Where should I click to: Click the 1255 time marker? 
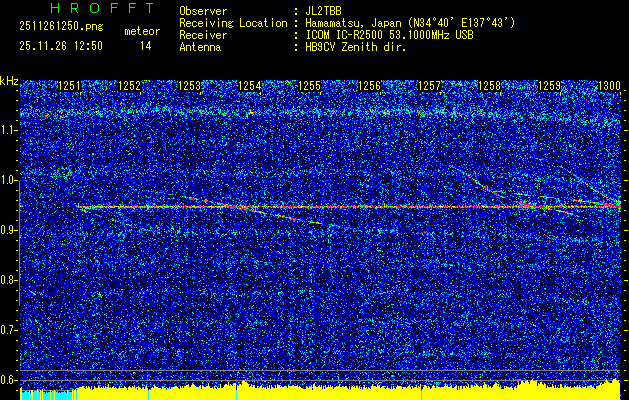coord(309,87)
